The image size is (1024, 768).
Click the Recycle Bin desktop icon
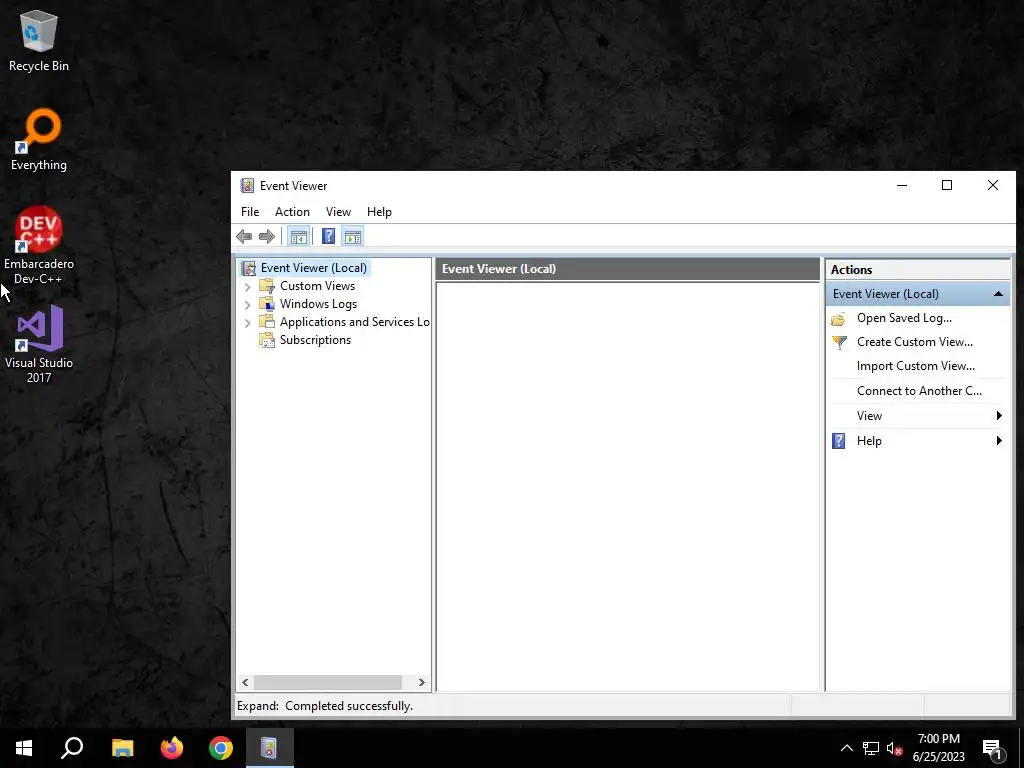click(x=39, y=40)
